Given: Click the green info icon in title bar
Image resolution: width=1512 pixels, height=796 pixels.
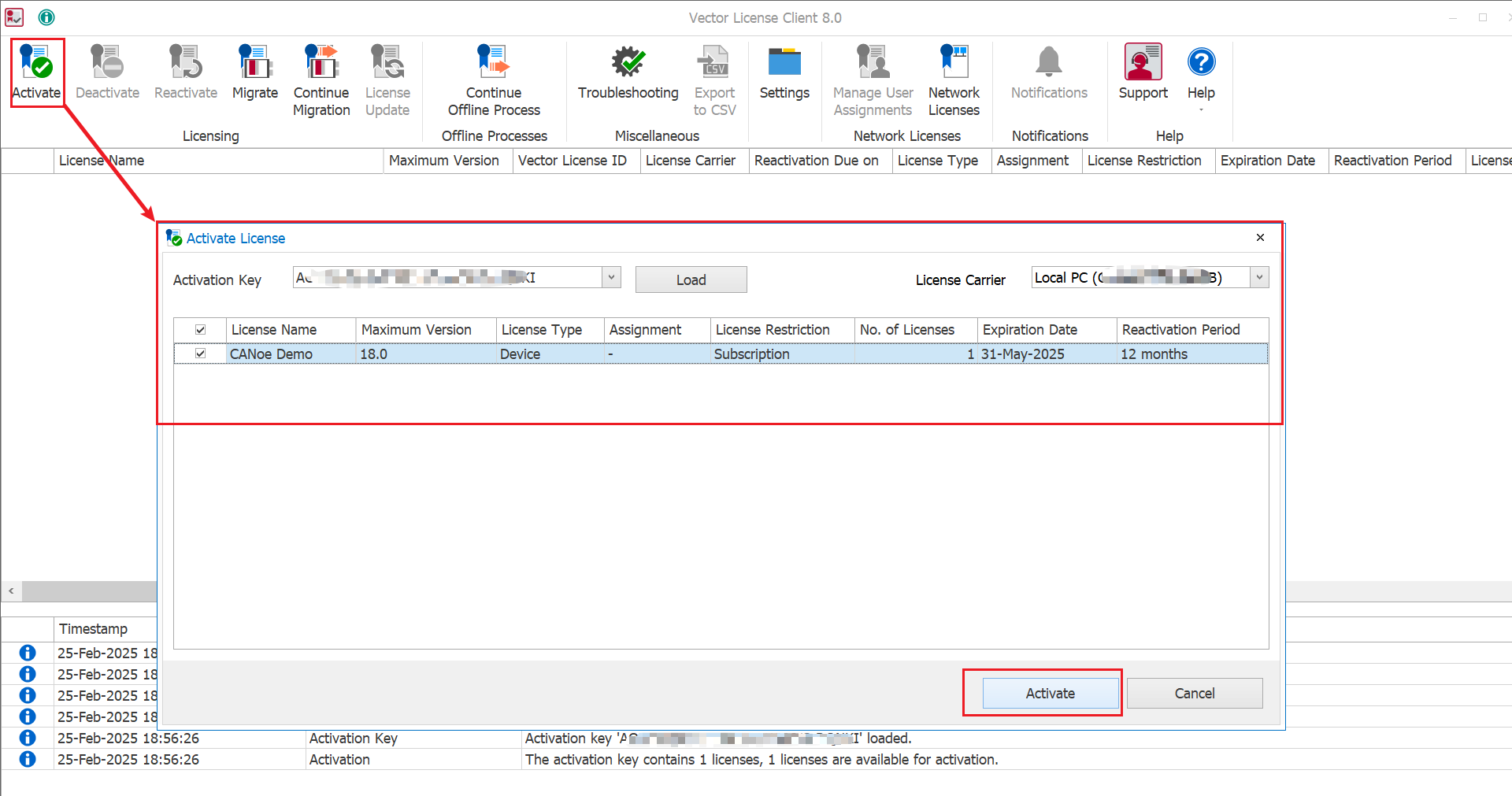Looking at the screenshot, I should point(46,17).
